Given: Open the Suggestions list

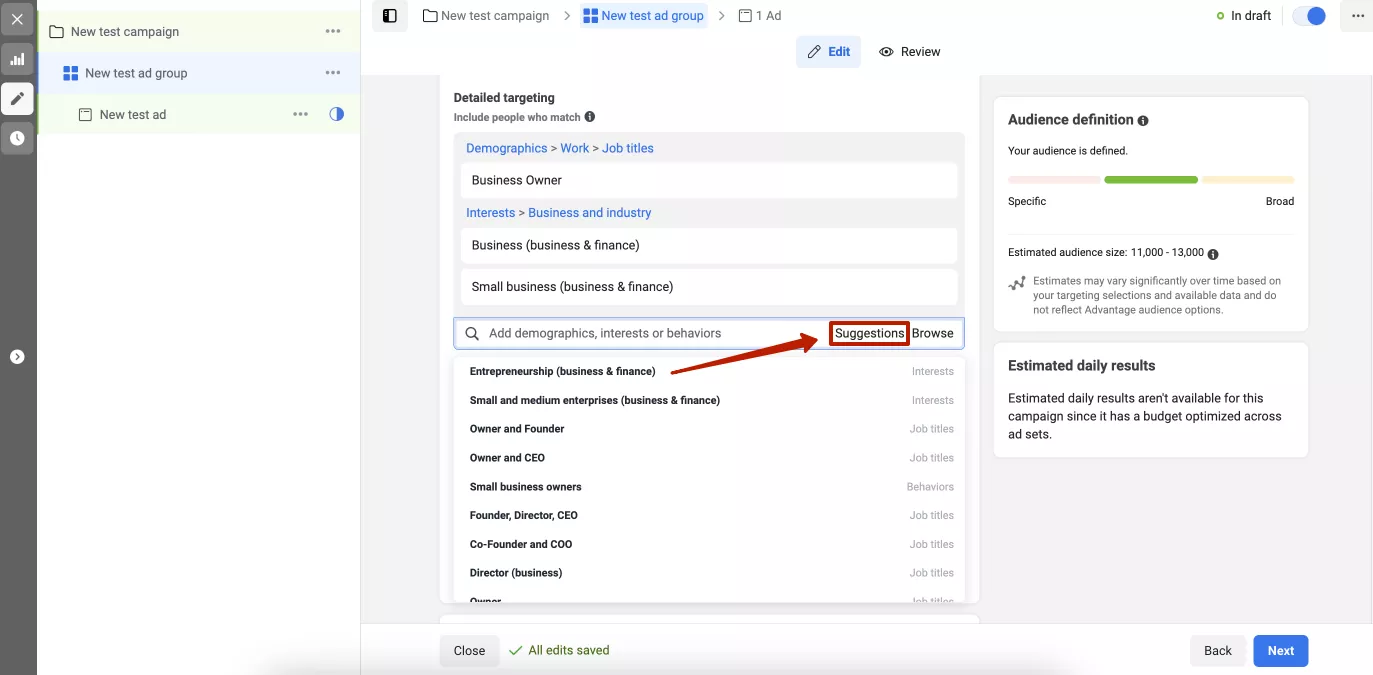Looking at the screenshot, I should pos(869,333).
